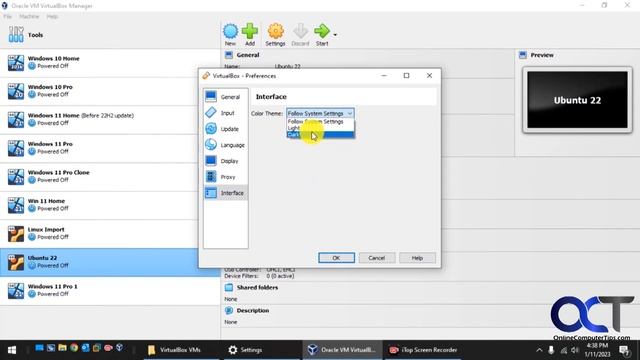Image resolution: width=640 pixels, height=360 pixels.
Task: Click the Description section icon
Action: tap(229, 311)
